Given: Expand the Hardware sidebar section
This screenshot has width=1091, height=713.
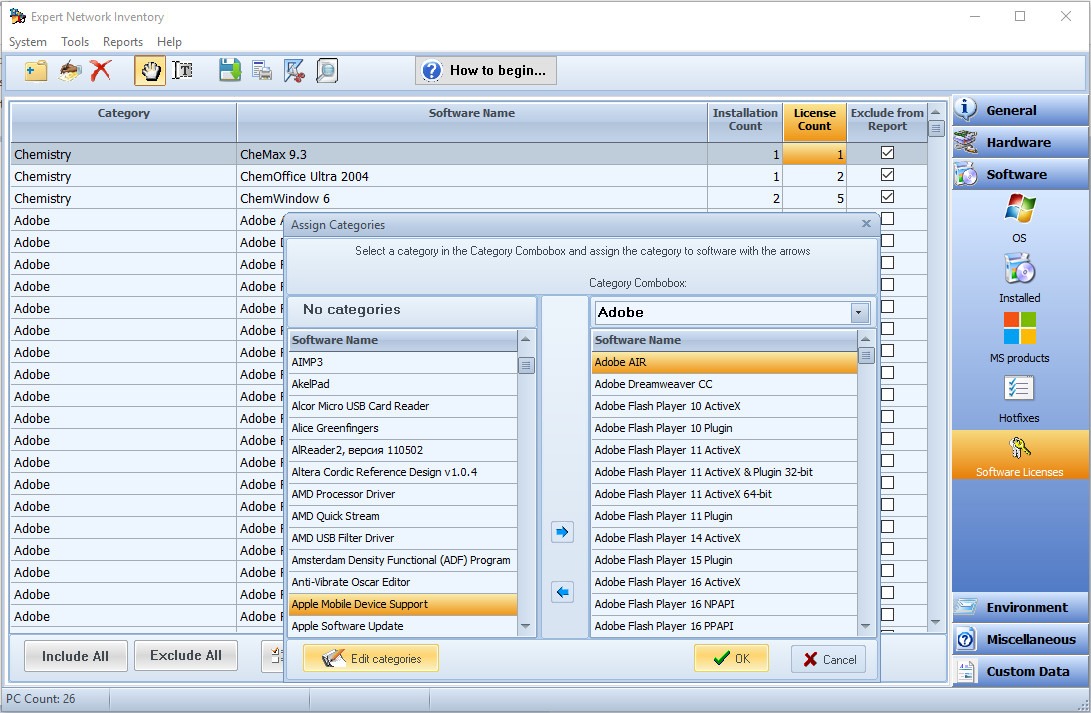Looking at the screenshot, I should (x=1019, y=143).
